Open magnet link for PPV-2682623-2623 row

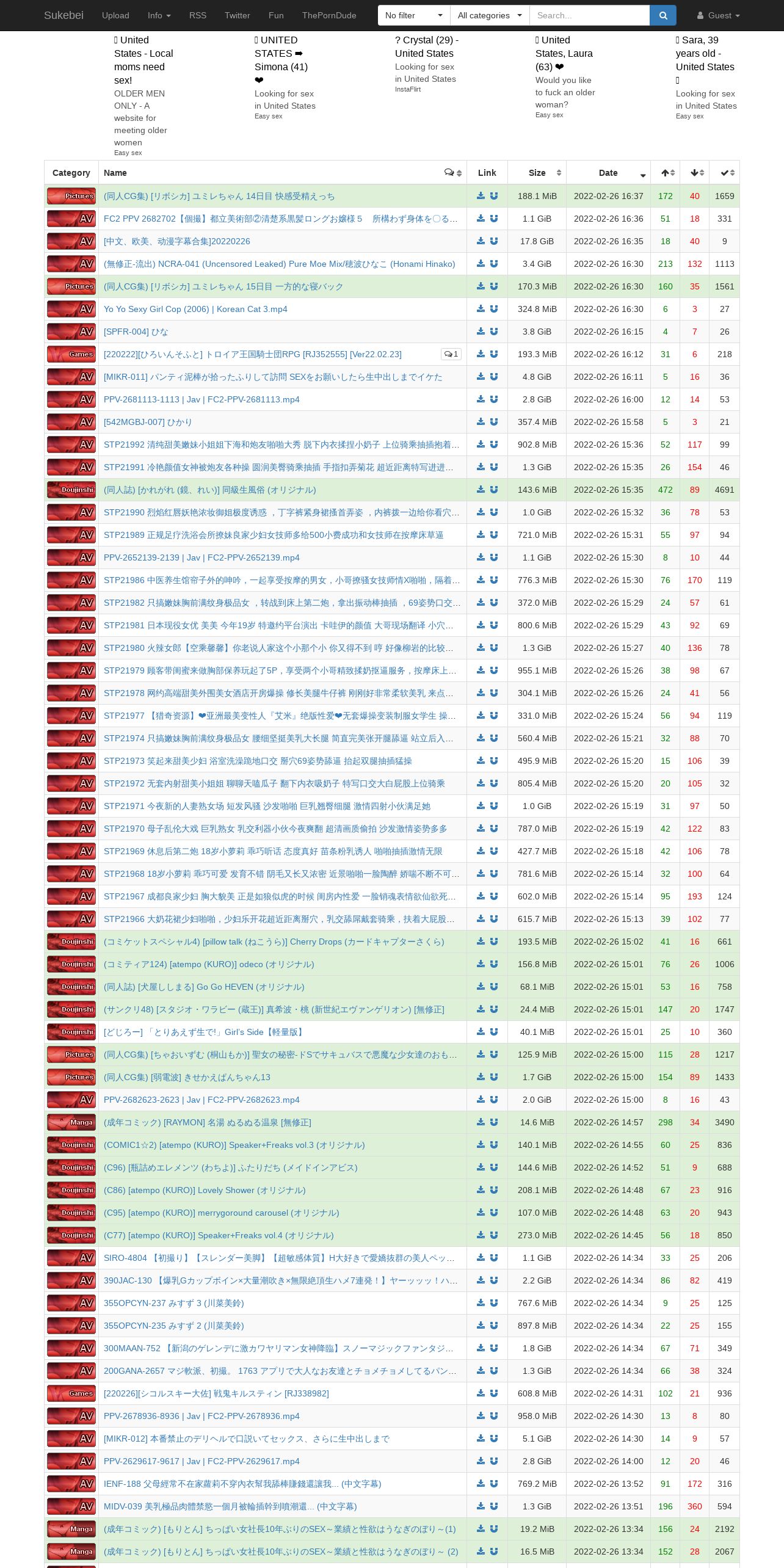tap(494, 1100)
